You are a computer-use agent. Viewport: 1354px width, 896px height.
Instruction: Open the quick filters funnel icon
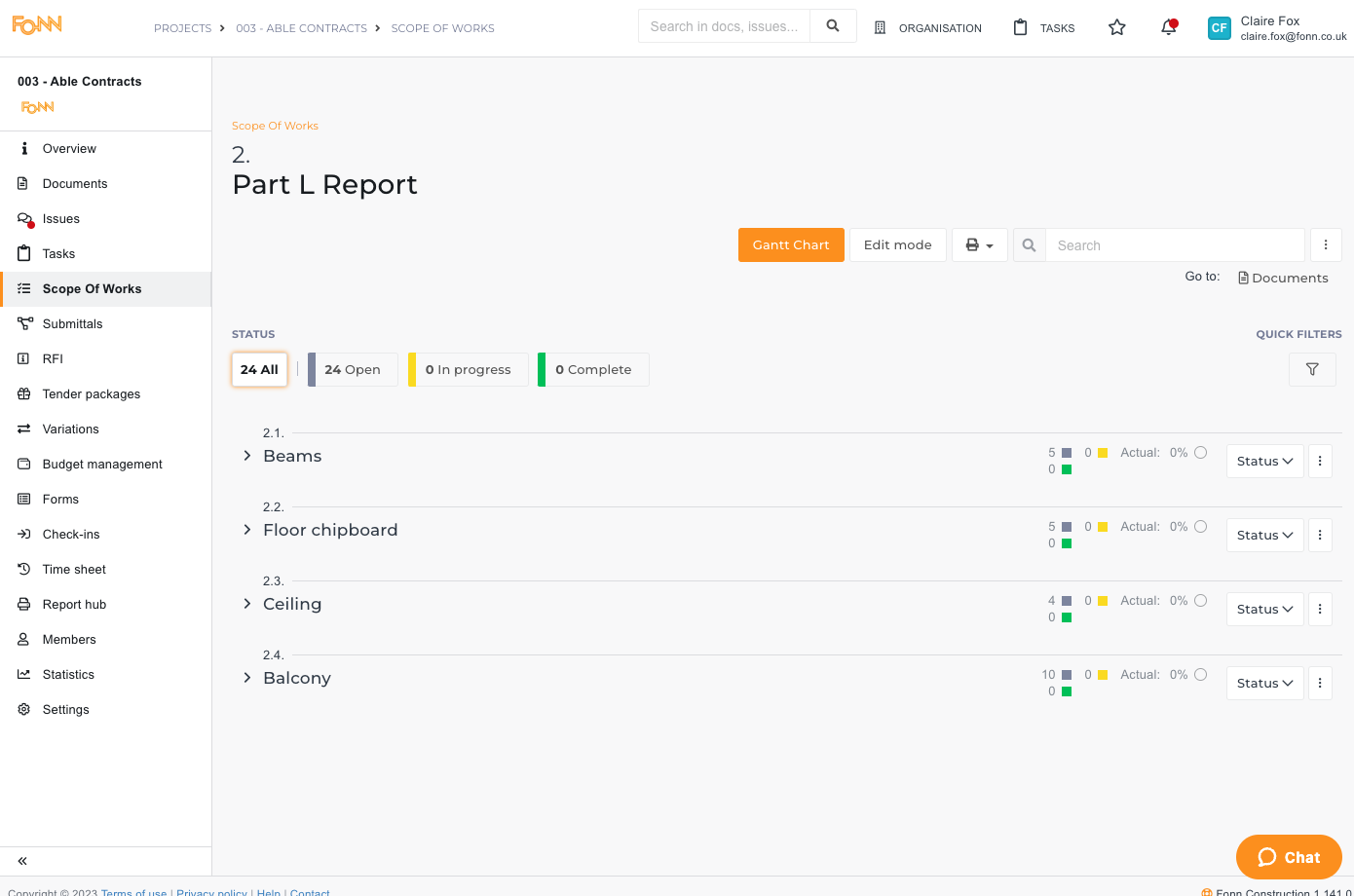1312,369
